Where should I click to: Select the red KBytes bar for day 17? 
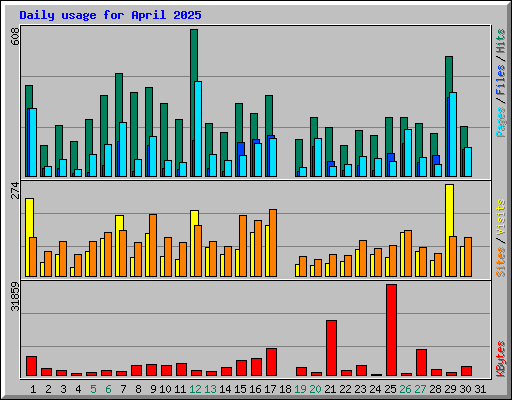click(x=271, y=362)
